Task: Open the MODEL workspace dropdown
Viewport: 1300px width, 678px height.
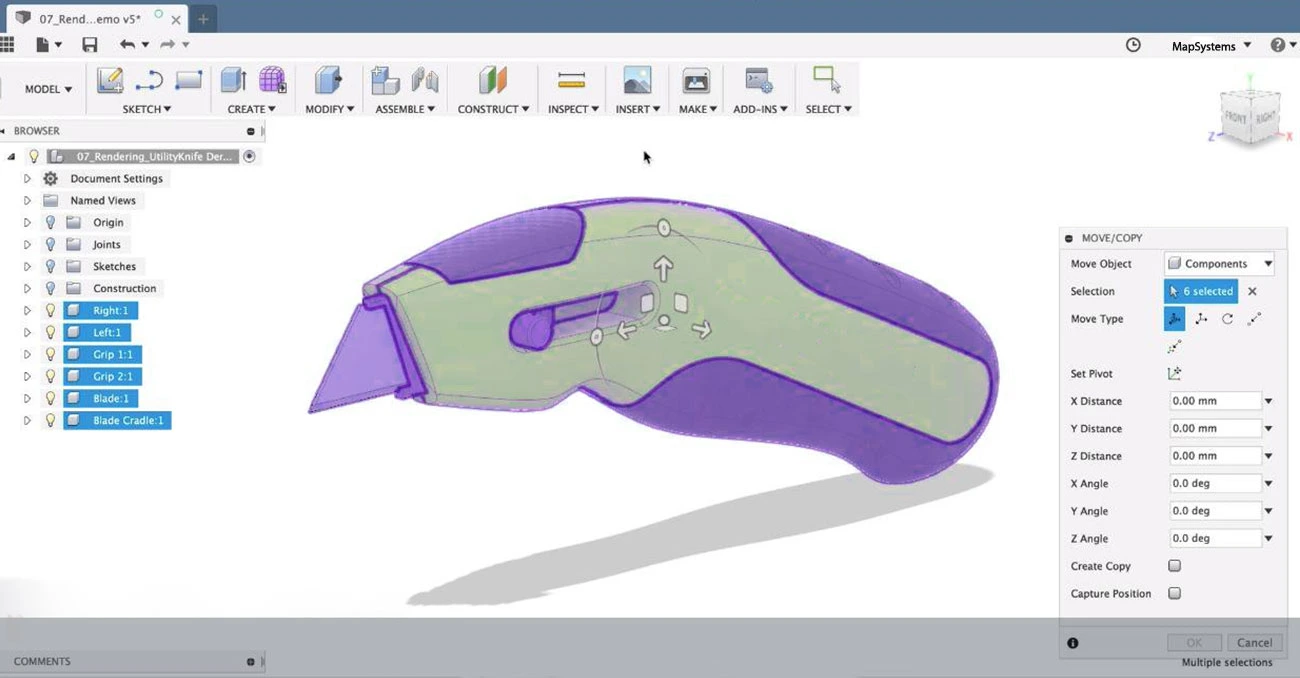Action: tap(48, 89)
